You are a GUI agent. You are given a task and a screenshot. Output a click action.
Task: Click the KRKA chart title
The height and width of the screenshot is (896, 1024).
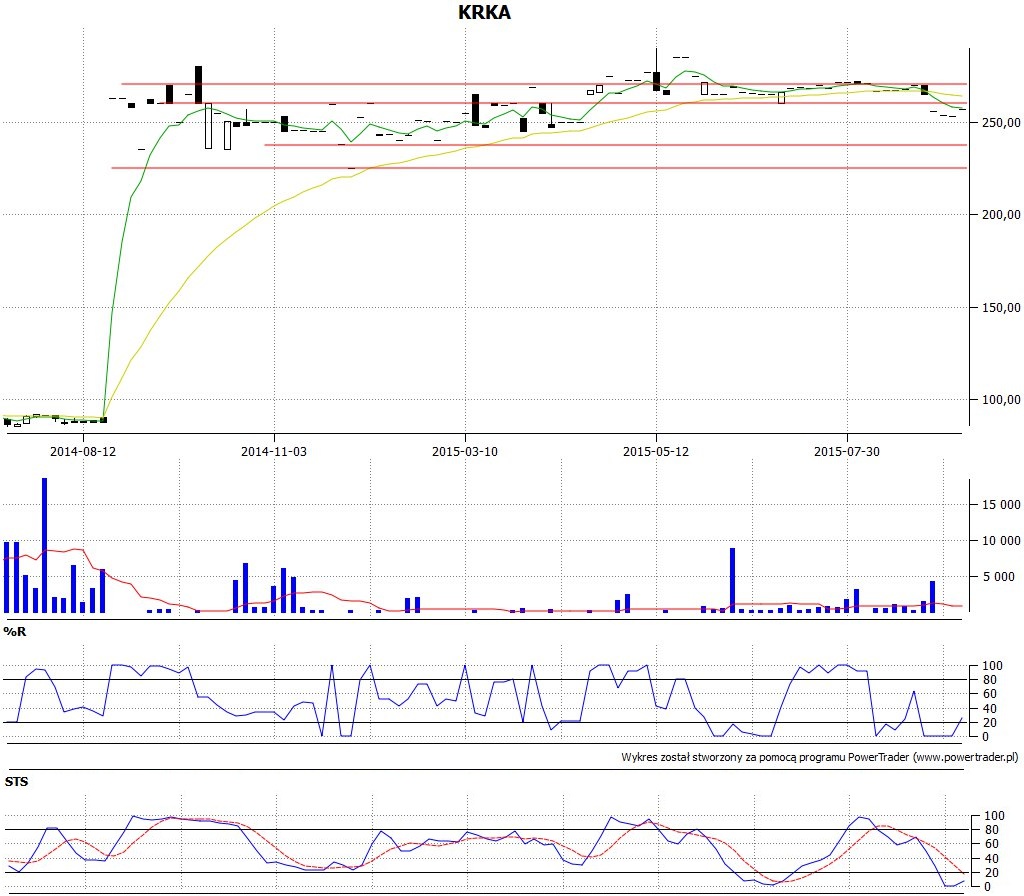tap(484, 12)
